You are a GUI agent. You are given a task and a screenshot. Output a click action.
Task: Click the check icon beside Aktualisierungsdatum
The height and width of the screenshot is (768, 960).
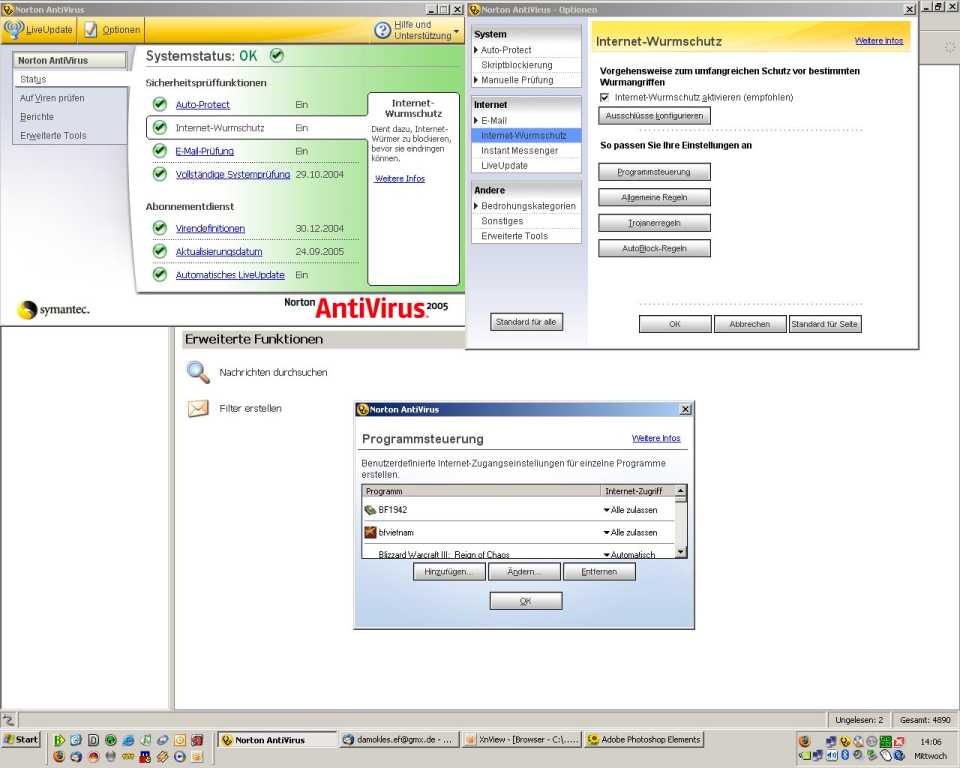(x=160, y=251)
